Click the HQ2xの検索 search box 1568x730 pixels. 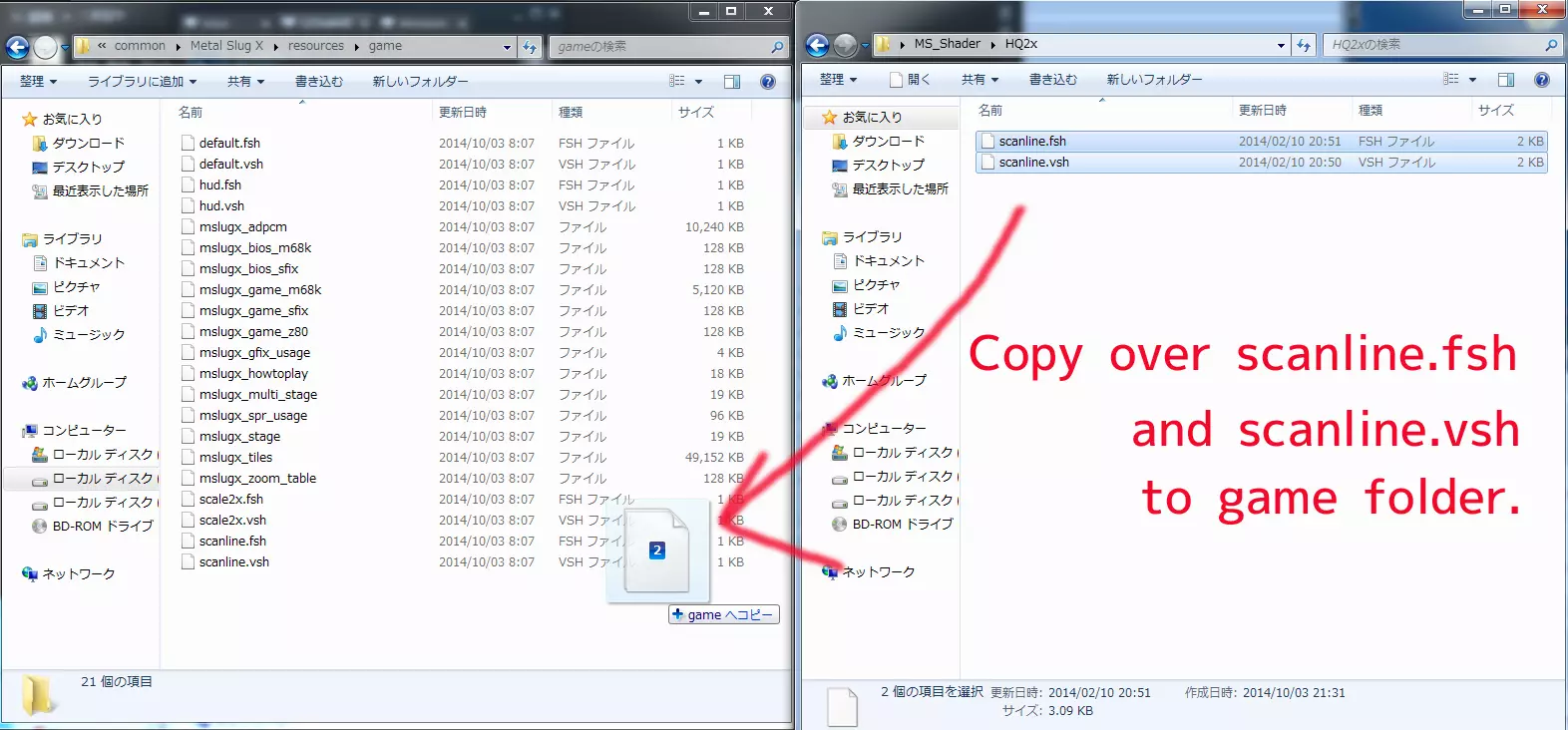[1442, 45]
